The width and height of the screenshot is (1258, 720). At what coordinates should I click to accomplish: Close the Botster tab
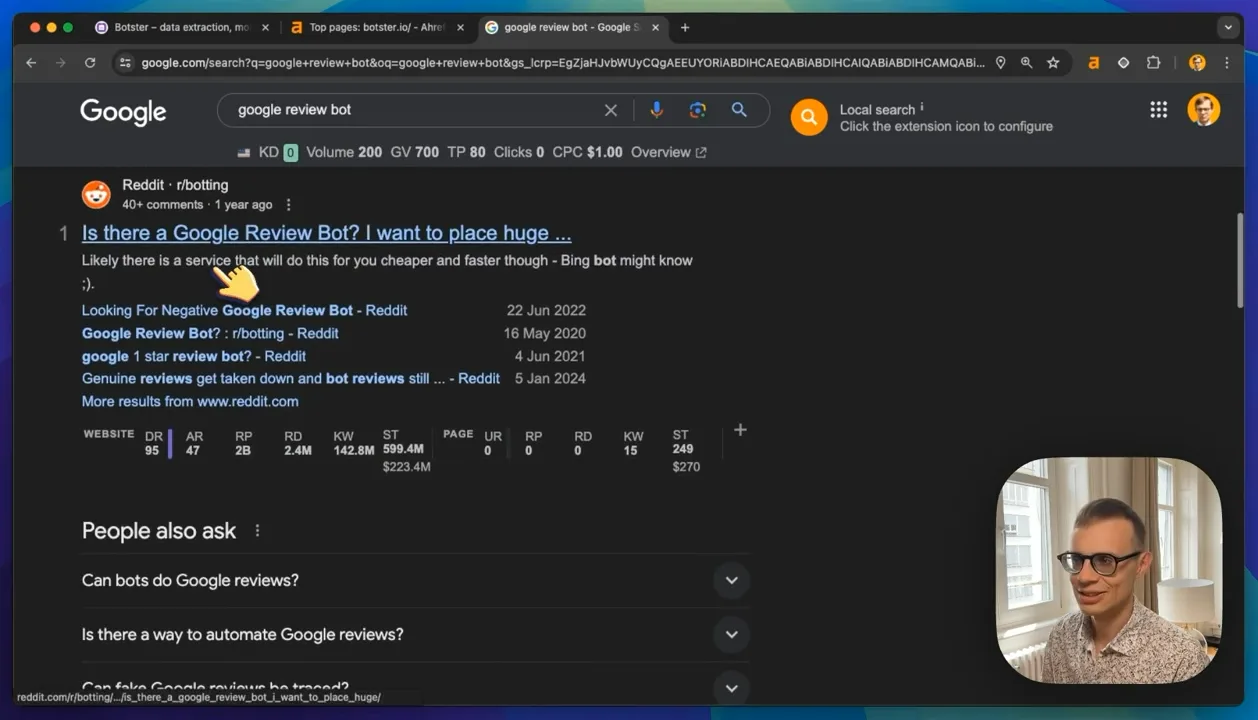265,28
